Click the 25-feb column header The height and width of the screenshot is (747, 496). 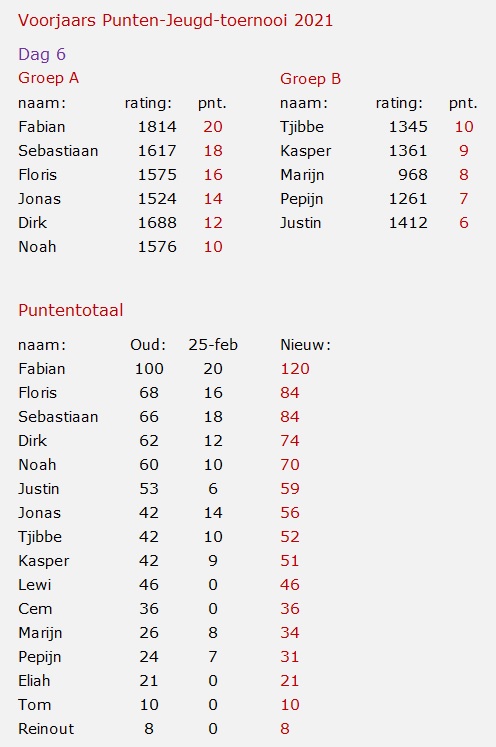pyautogui.click(x=213, y=344)
